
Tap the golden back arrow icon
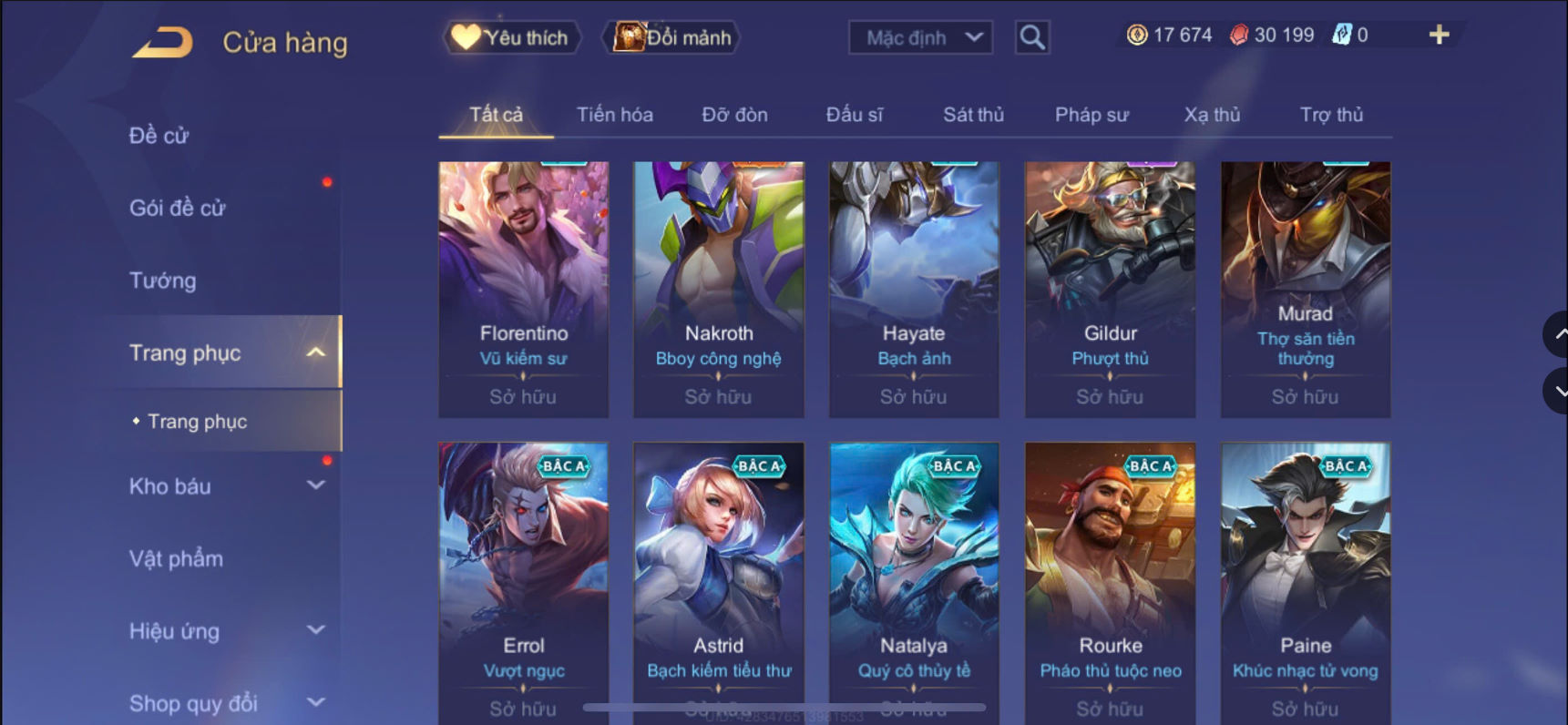tap(162, 42)
